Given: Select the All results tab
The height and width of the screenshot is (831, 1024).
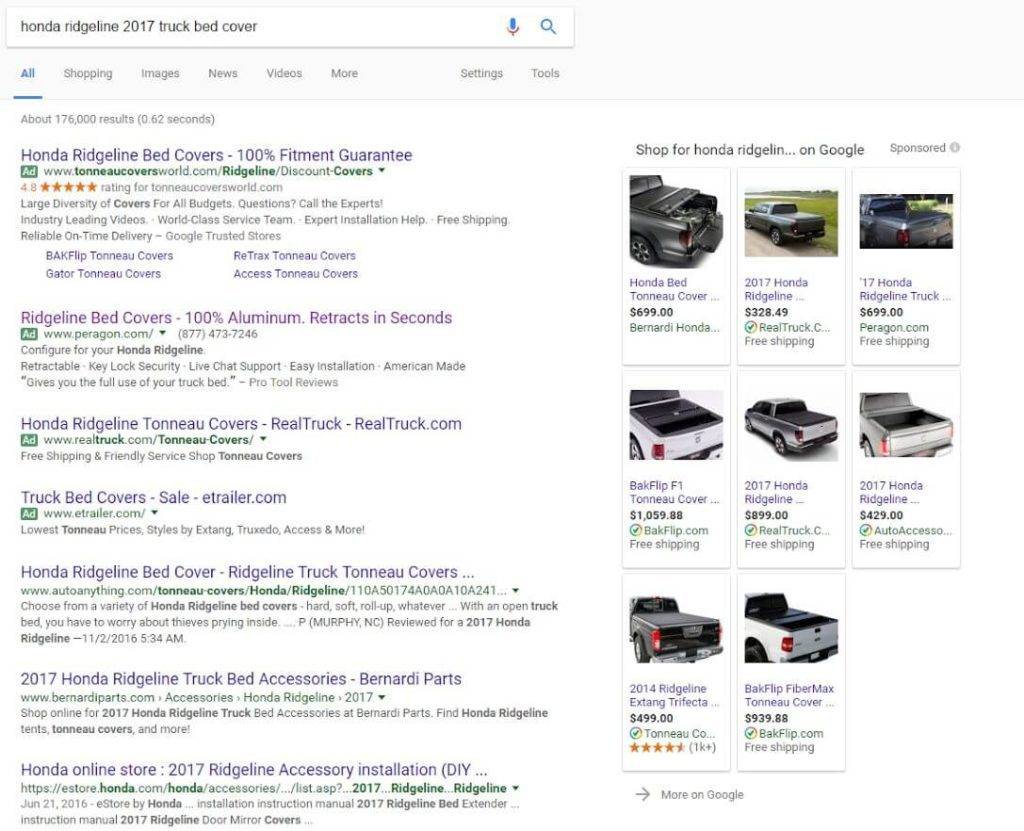Looking at the screenshot, I should [27, 73].
